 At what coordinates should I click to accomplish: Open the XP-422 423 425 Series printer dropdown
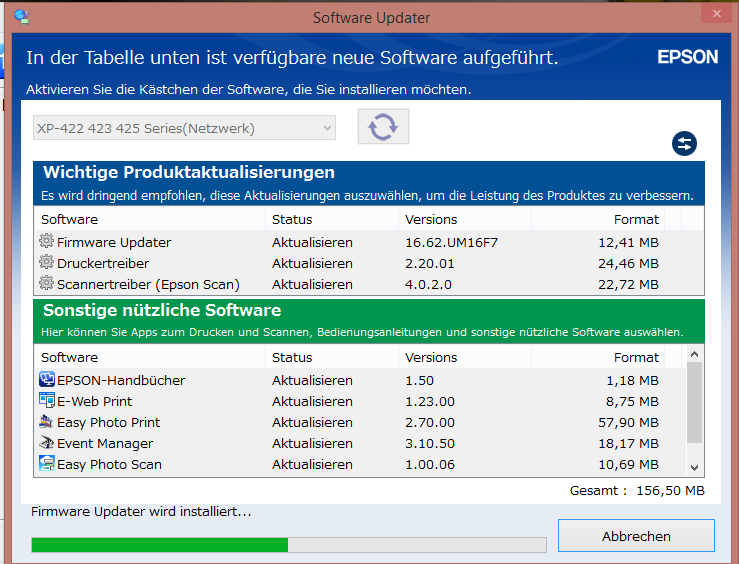pyautogui.click(x=184, y=128)
